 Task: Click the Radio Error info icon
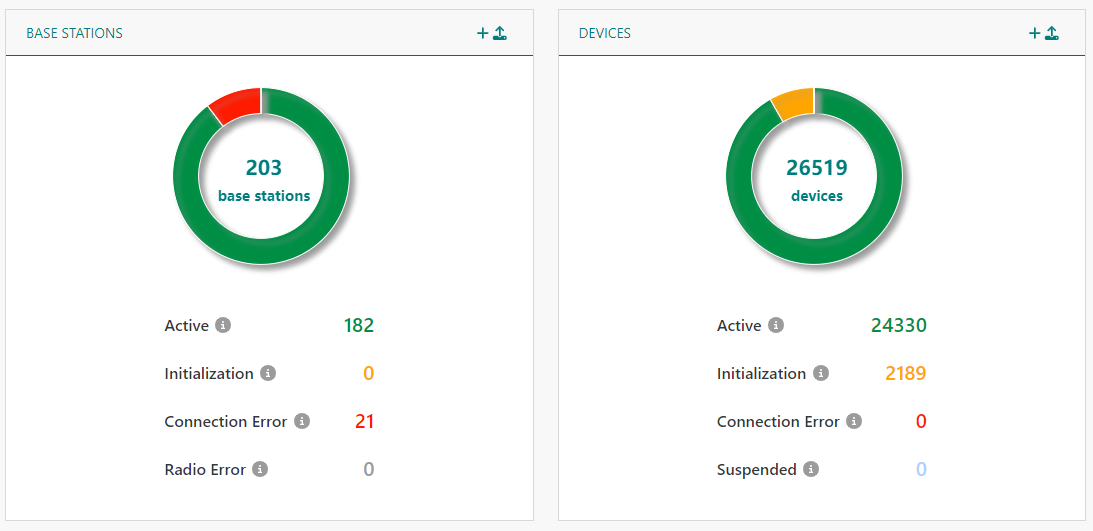point(260,469)
